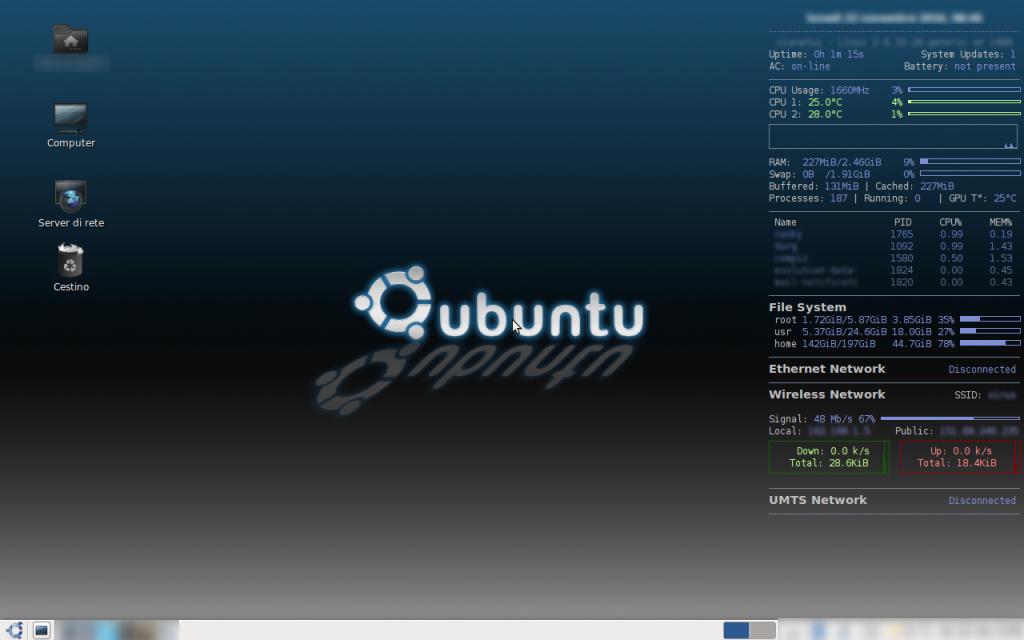
Task: Click the "Battery: not present" text
Action: tap(960, 67)
